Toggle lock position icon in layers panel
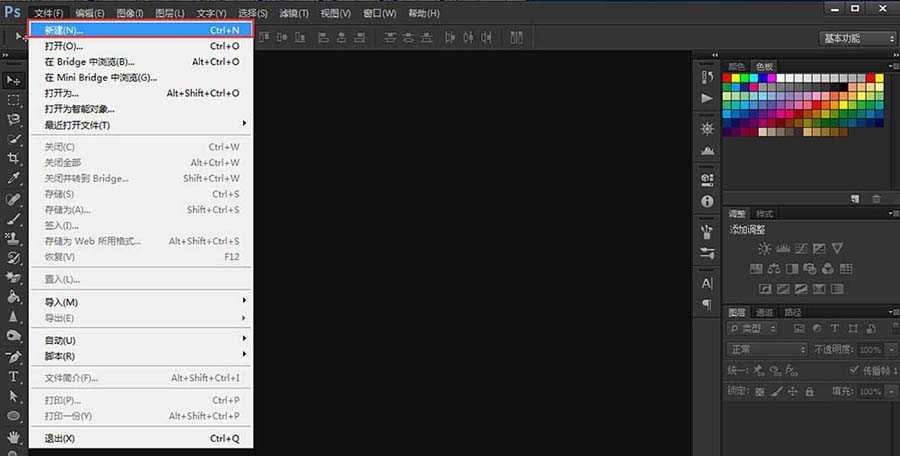The height and width of the screenshot is (456, 900). coord(791,391)
